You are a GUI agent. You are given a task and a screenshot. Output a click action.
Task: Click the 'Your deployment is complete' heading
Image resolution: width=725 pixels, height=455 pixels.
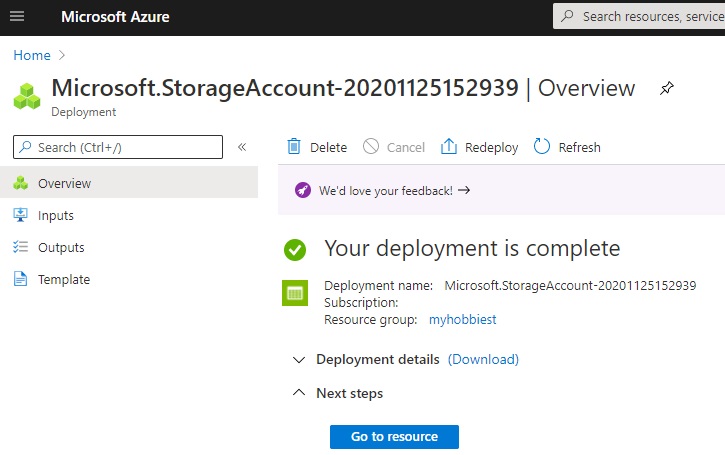click(472, 249)
